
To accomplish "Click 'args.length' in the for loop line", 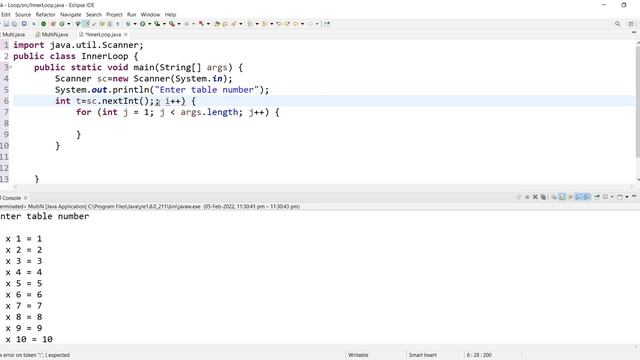I will (209, 112).
